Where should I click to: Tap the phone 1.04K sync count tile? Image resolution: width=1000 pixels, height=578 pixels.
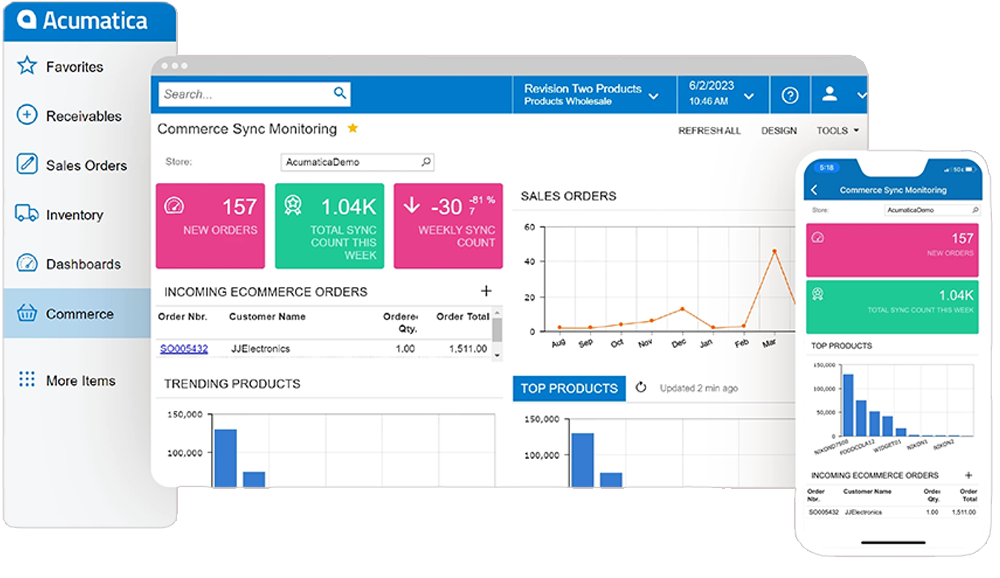892,306
